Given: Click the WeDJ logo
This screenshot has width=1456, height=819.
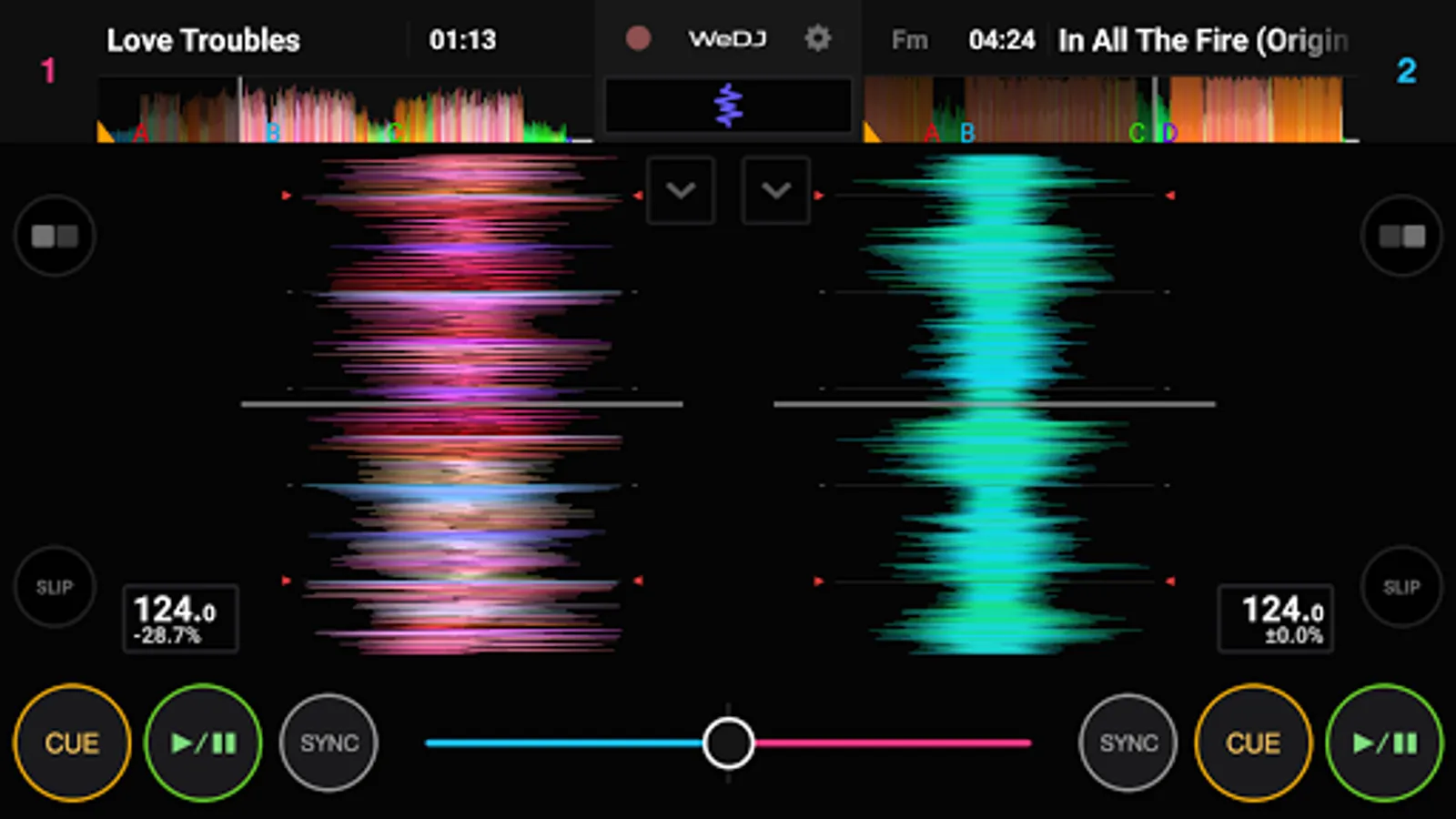Looking at the screenshot, I should click(727, 39).
